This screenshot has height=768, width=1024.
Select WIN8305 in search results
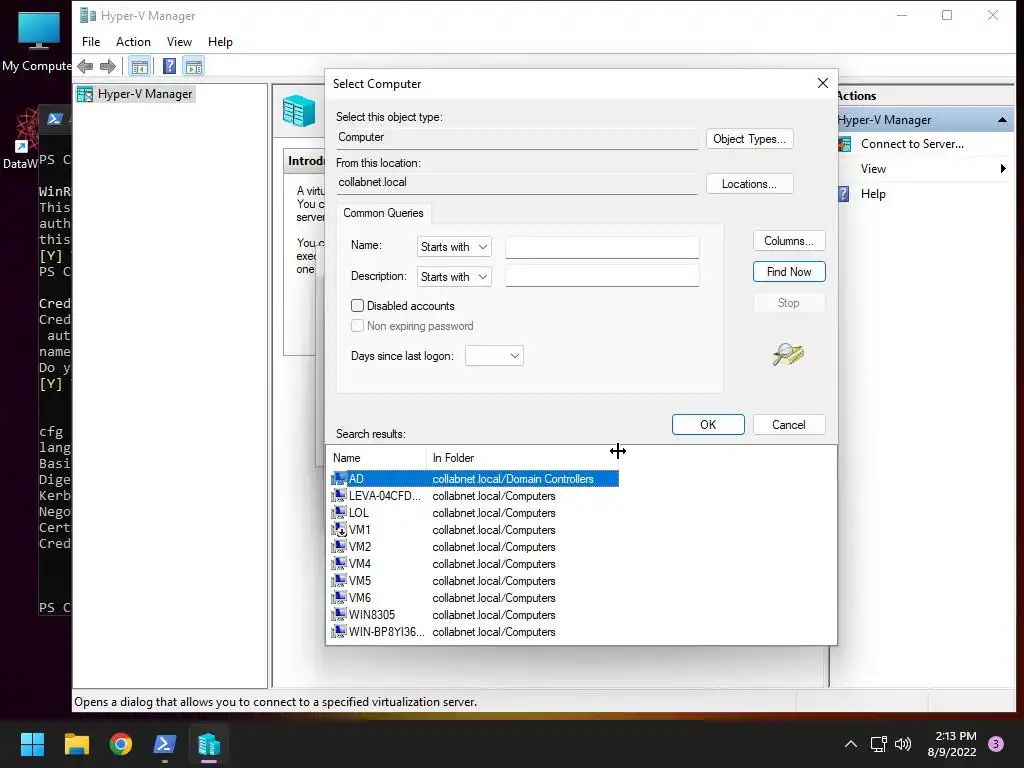pos(475,615)
